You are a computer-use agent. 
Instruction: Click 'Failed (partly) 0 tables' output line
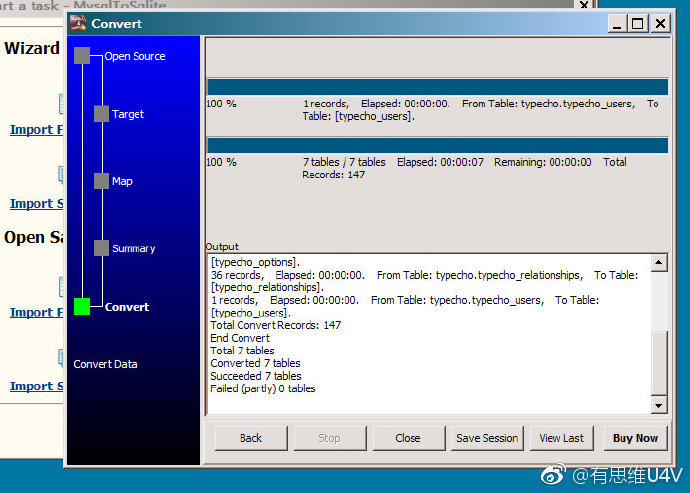263,389
